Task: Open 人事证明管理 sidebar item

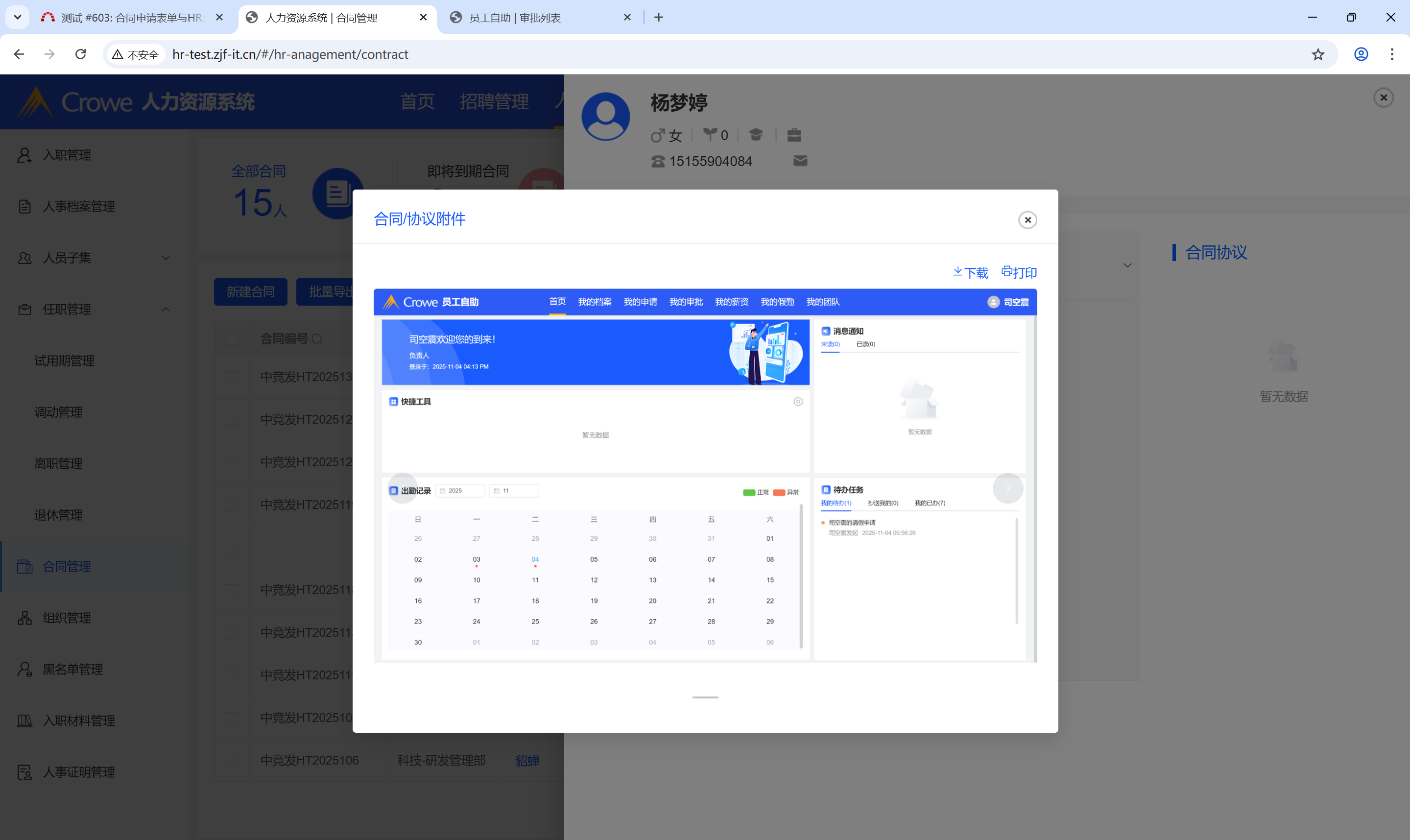Action: (79, 772)
